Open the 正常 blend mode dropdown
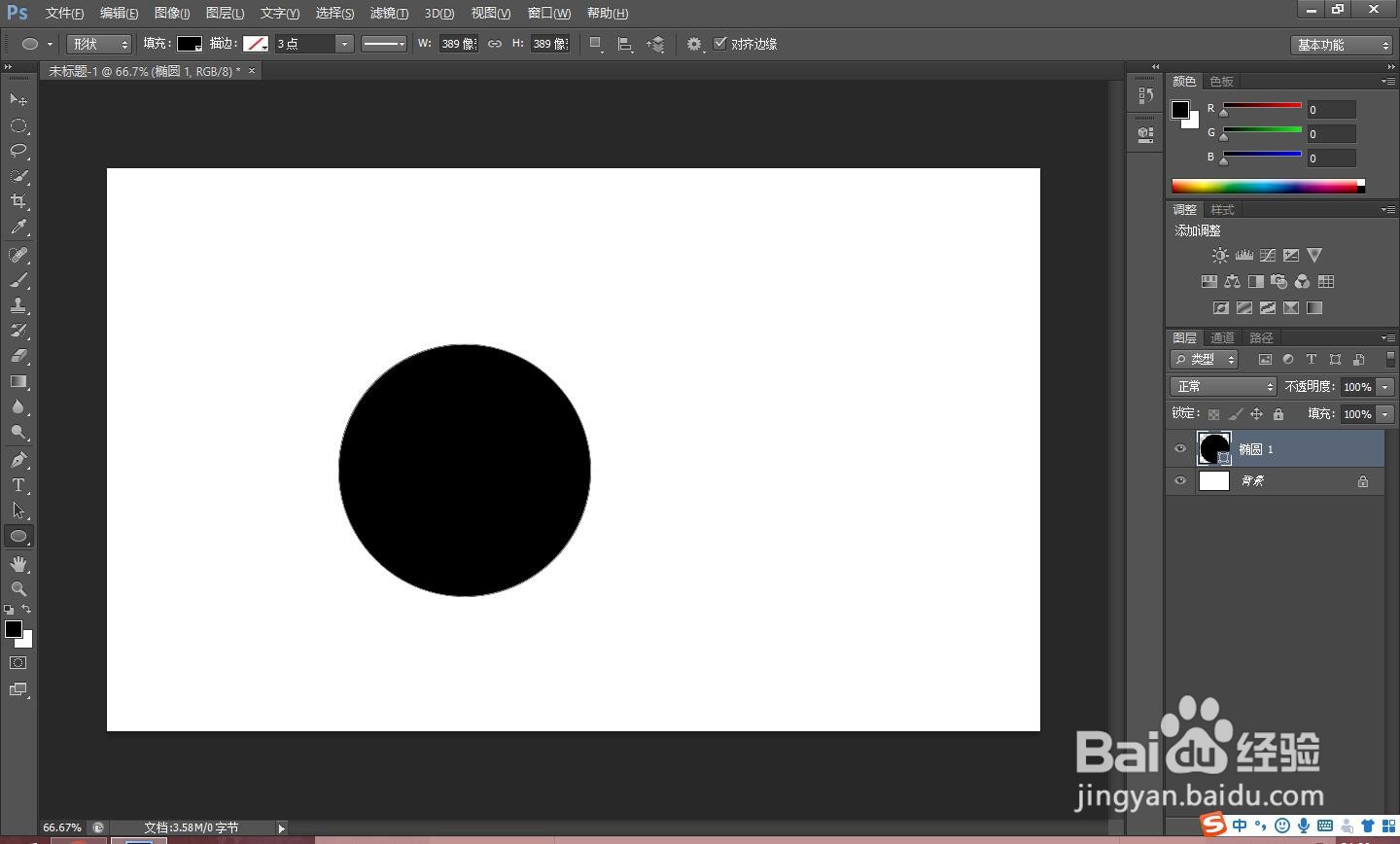Image resolution: width=1400 pixels, height=844 pixels. [x=1223, y=387]
